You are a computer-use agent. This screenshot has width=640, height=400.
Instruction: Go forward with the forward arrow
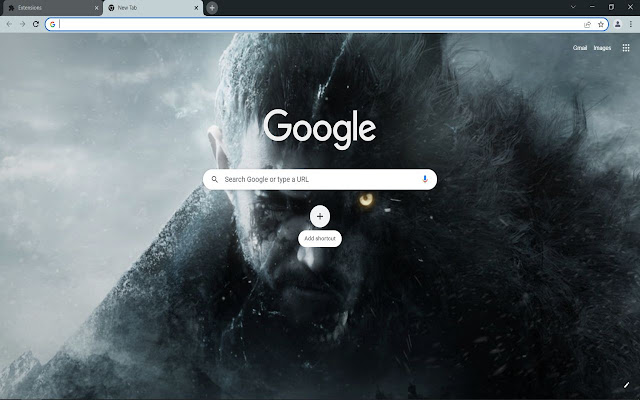click(22, 24)
